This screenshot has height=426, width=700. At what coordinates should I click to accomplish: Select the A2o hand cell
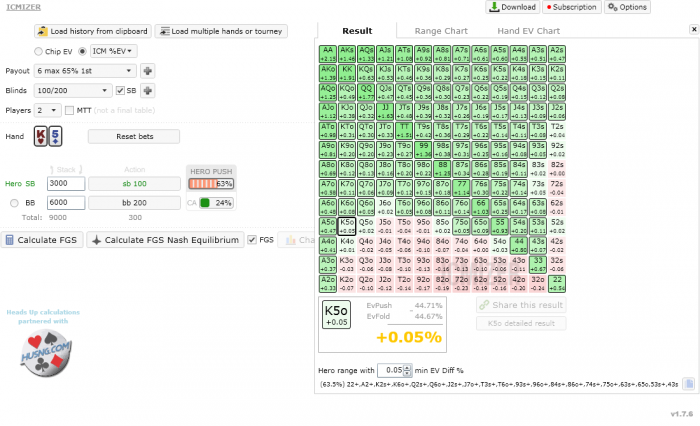click(328, 284)
